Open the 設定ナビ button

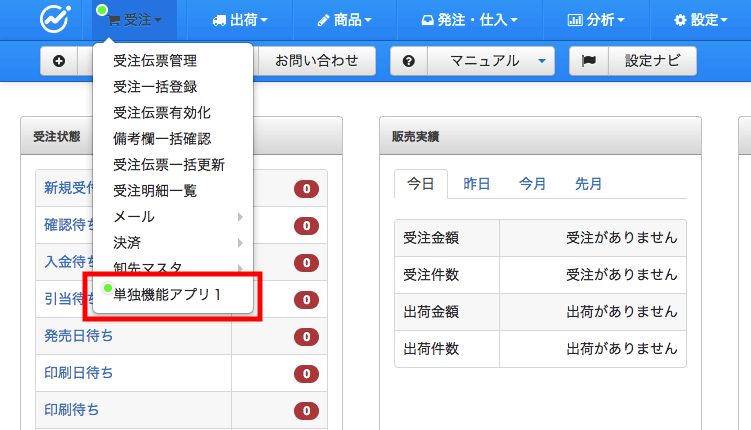(653, 62)
